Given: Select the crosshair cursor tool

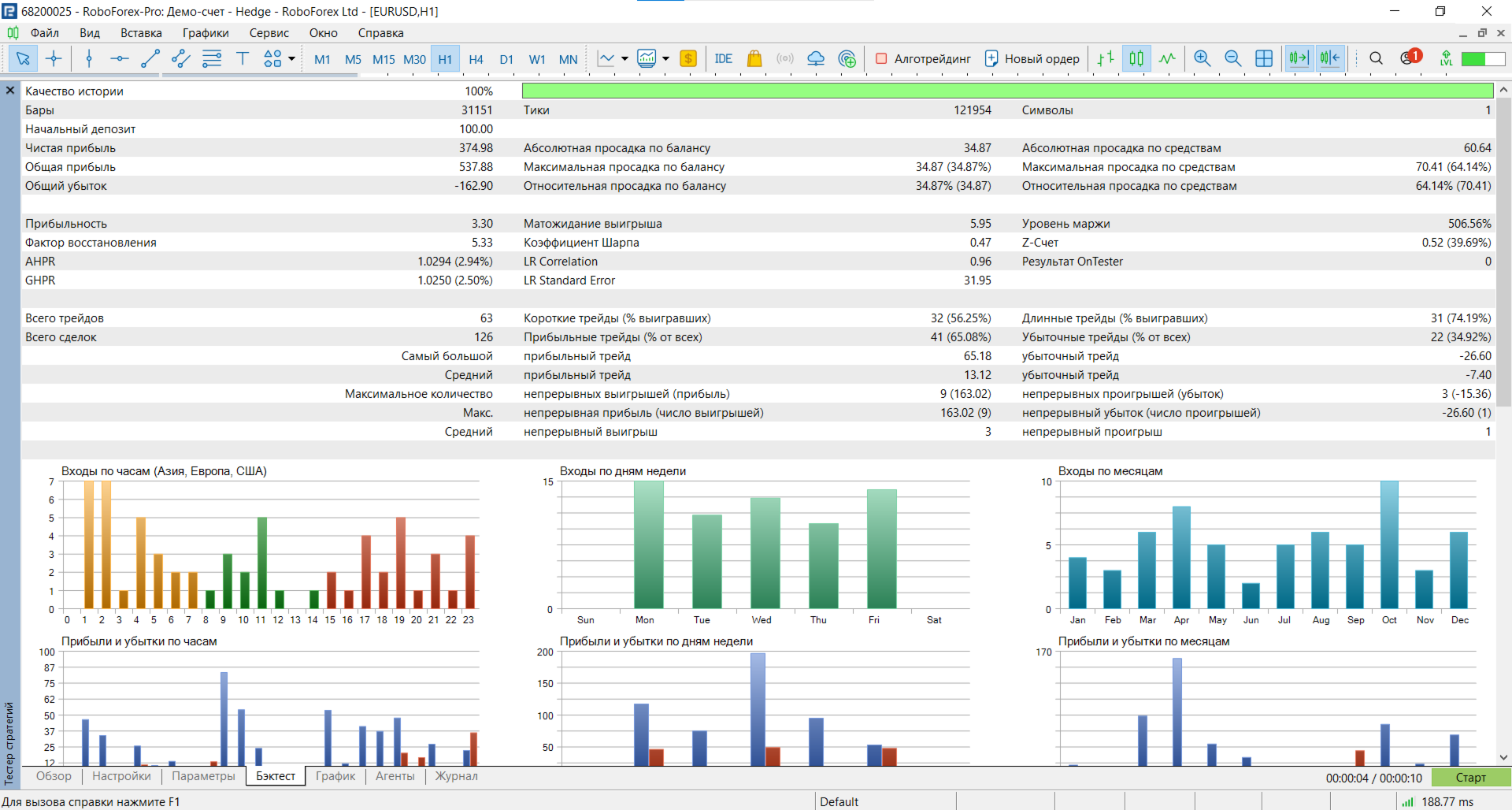Looking at the screenshot, I should (54, 58).
